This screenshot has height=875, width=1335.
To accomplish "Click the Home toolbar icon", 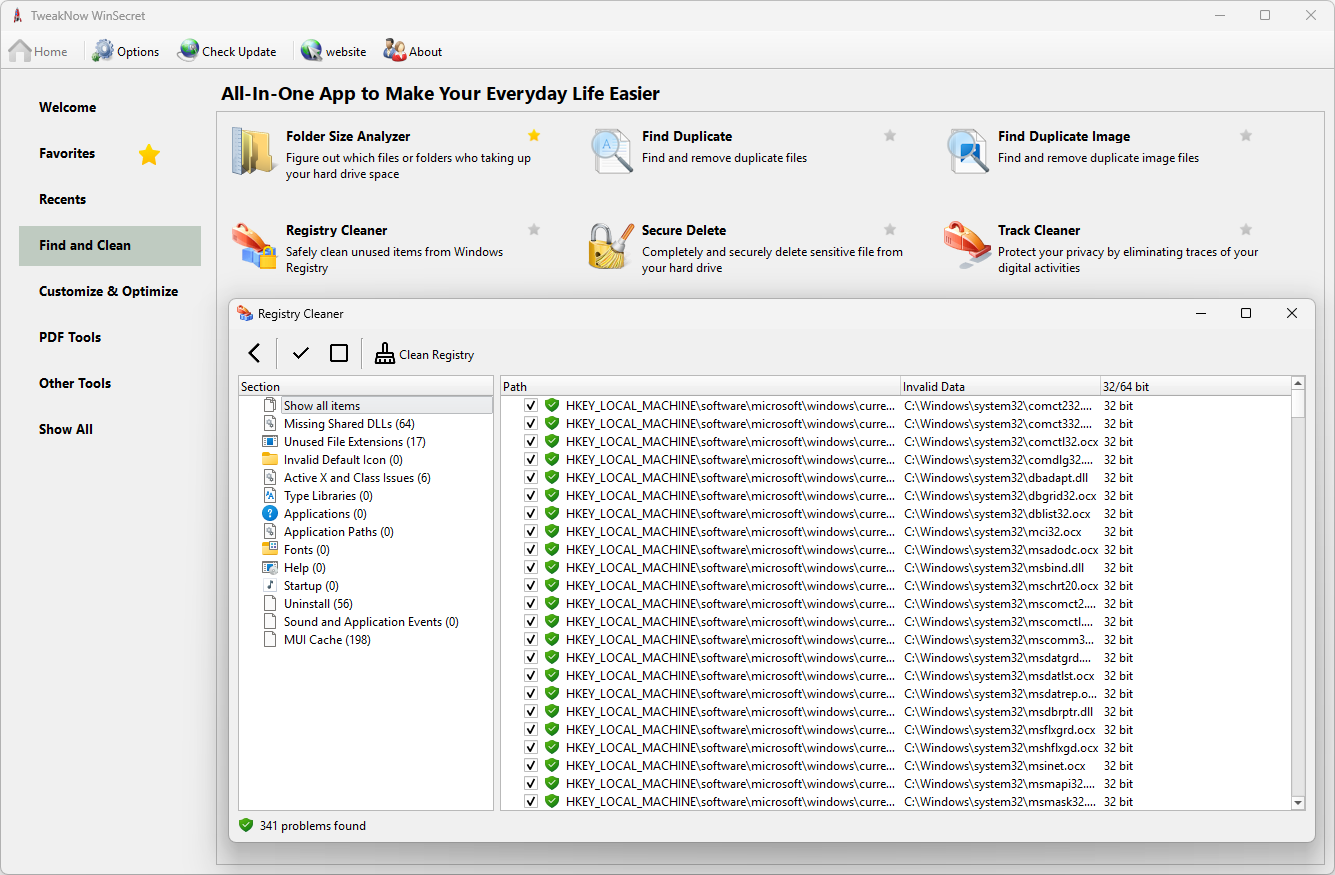I will click(x=20, y=51).
